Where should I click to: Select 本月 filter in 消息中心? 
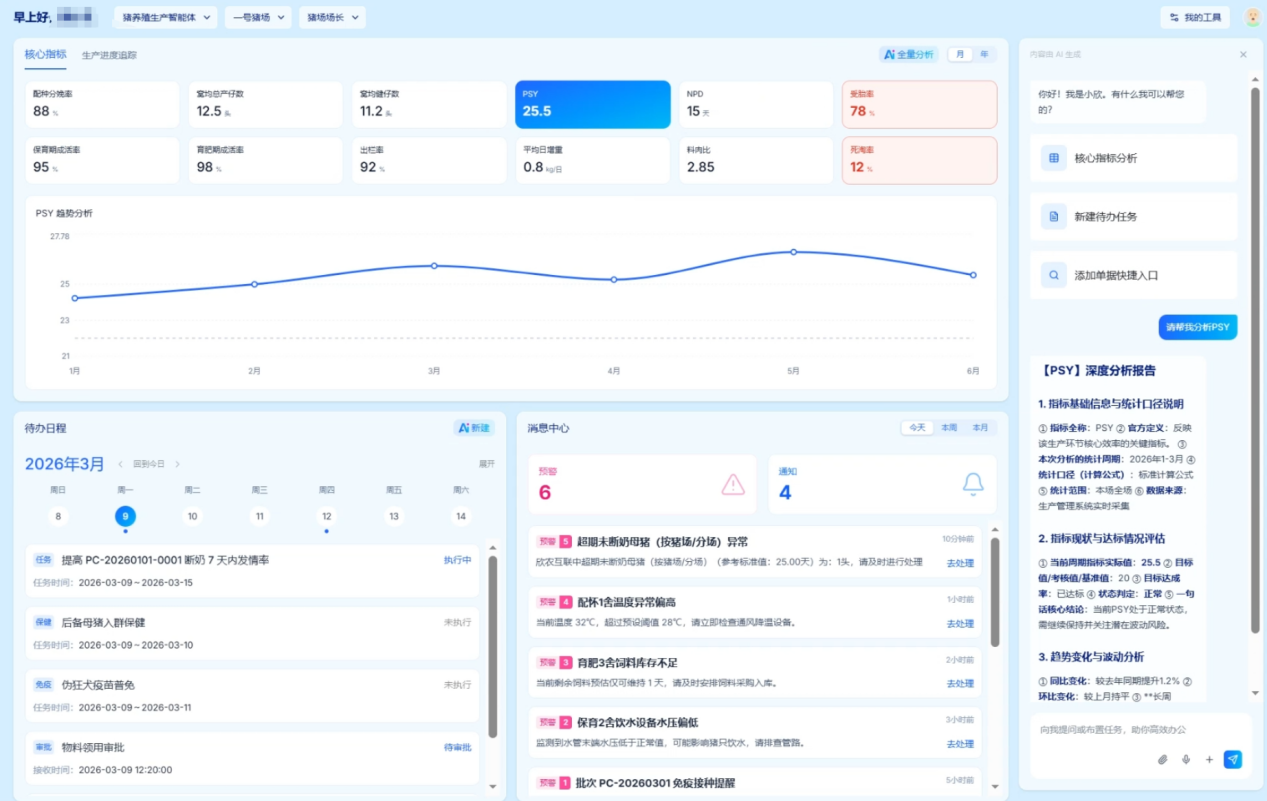[980, 428]
